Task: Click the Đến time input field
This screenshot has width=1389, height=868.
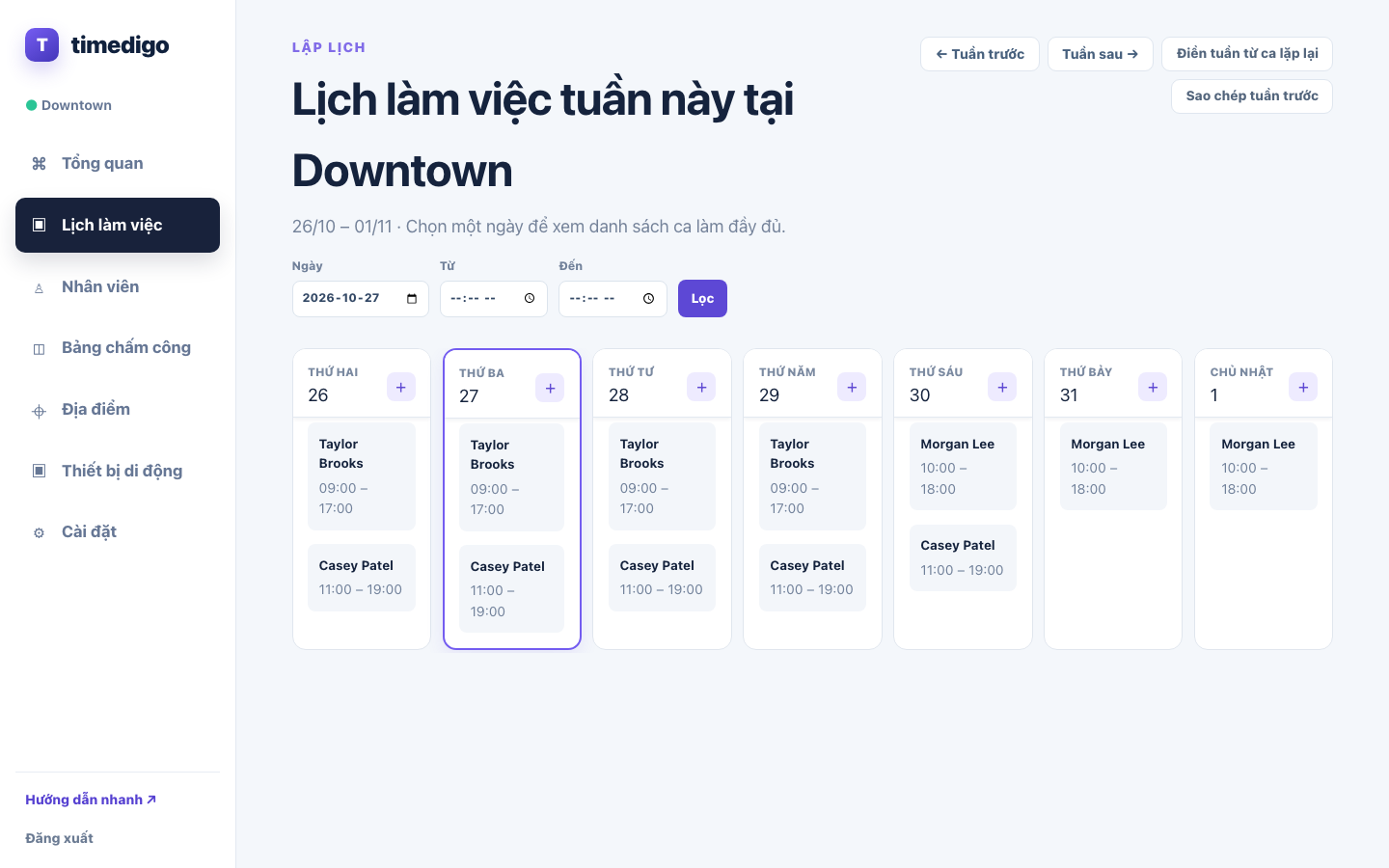Action: pyautogui.click(x=613, y=298)
